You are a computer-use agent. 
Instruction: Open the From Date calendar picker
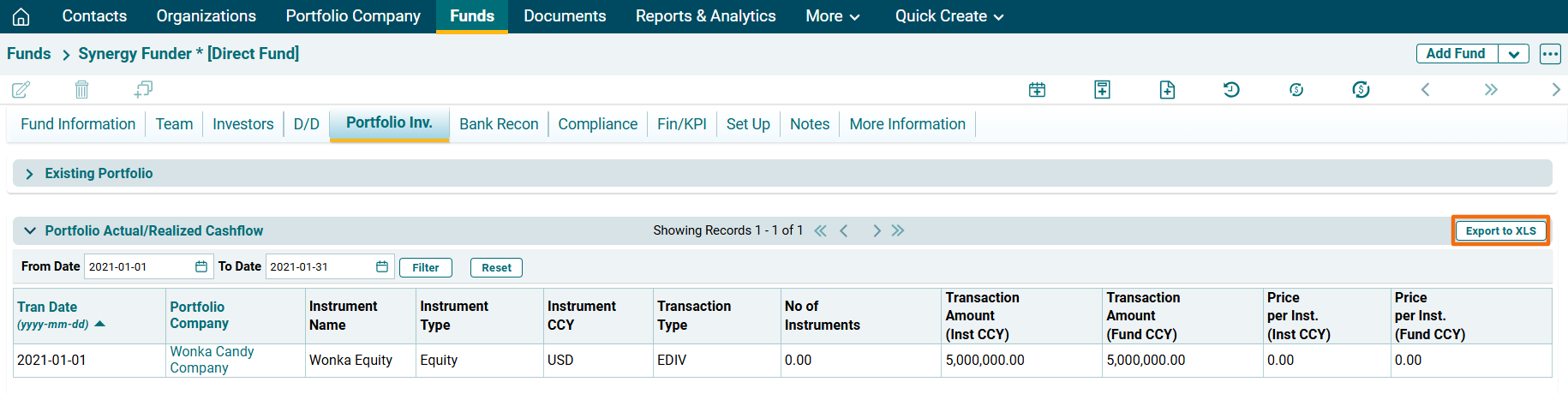201,266
